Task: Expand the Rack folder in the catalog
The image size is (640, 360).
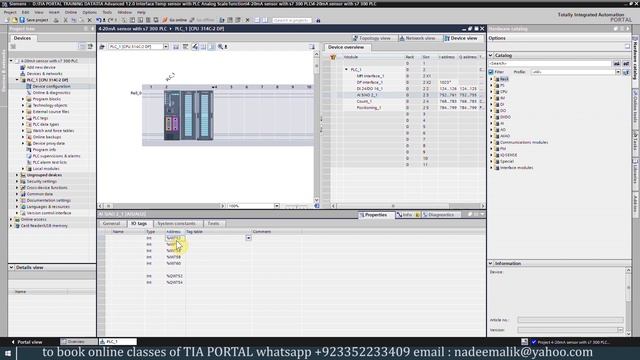Action: tap(491, 79)
